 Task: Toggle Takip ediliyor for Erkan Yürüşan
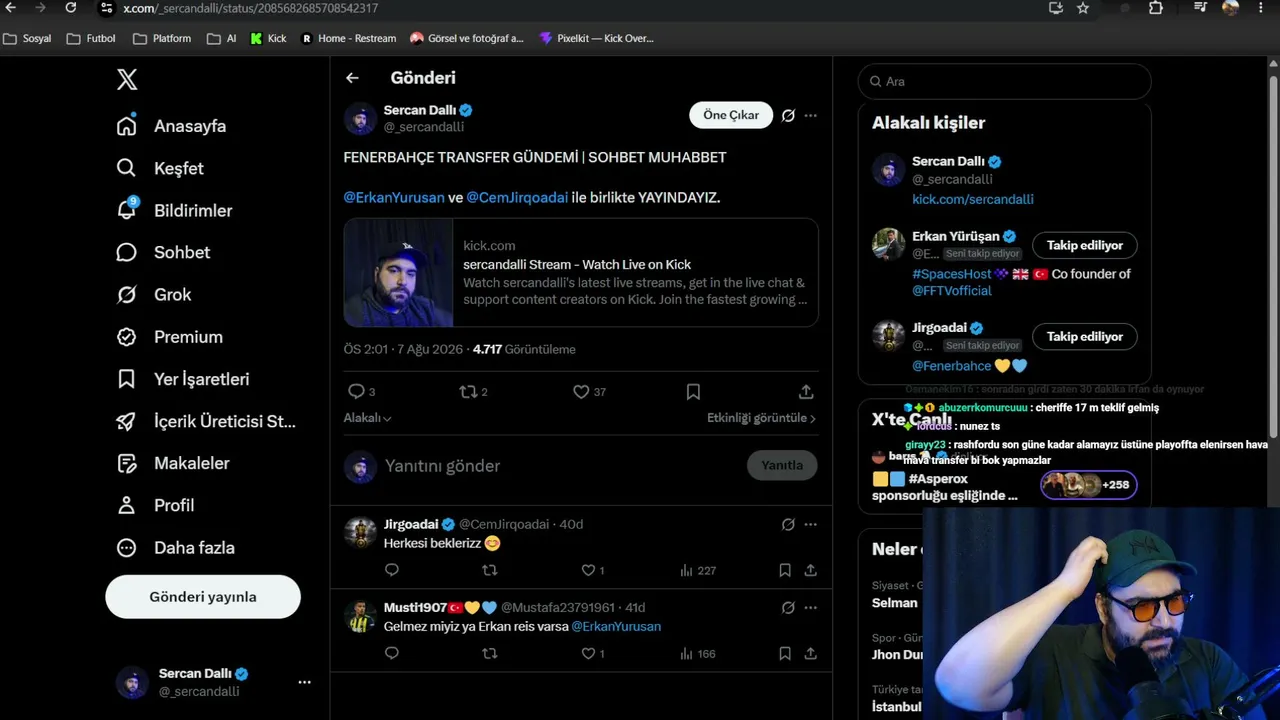pyautogui.click(x=1085, y=245)
